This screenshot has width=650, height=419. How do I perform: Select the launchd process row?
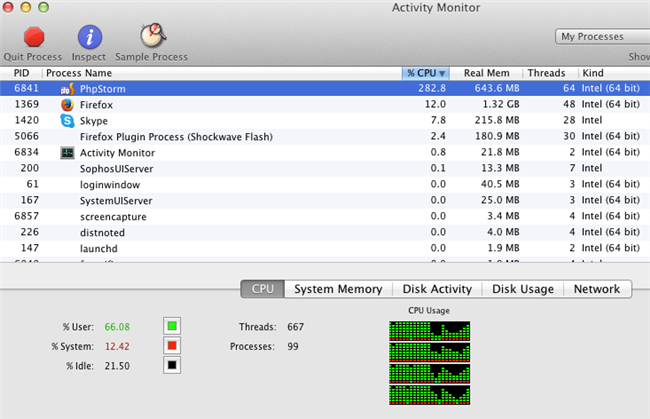[x=325, y=248]
